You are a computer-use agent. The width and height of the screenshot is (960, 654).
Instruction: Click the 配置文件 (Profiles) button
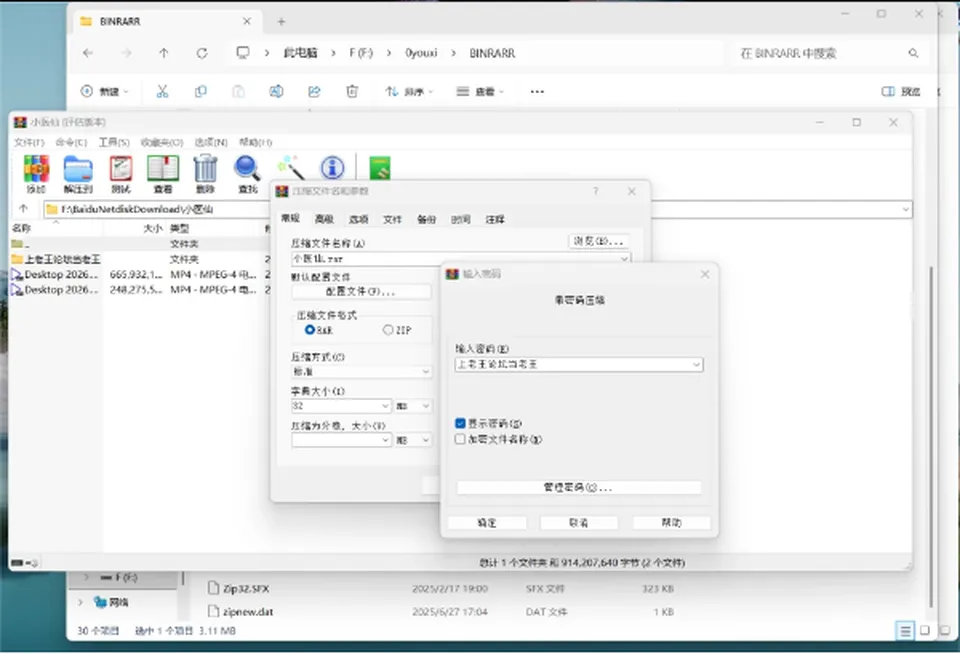[361, 291]
